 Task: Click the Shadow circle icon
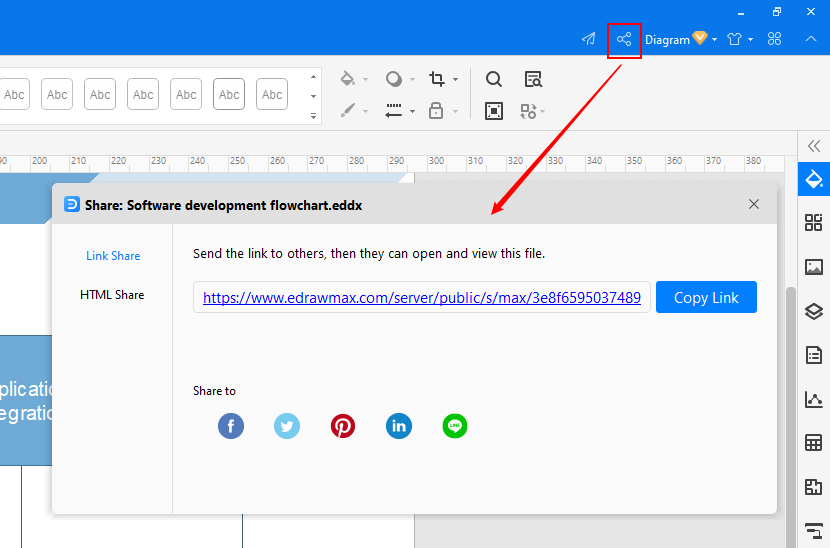click(x=394, y=79)
